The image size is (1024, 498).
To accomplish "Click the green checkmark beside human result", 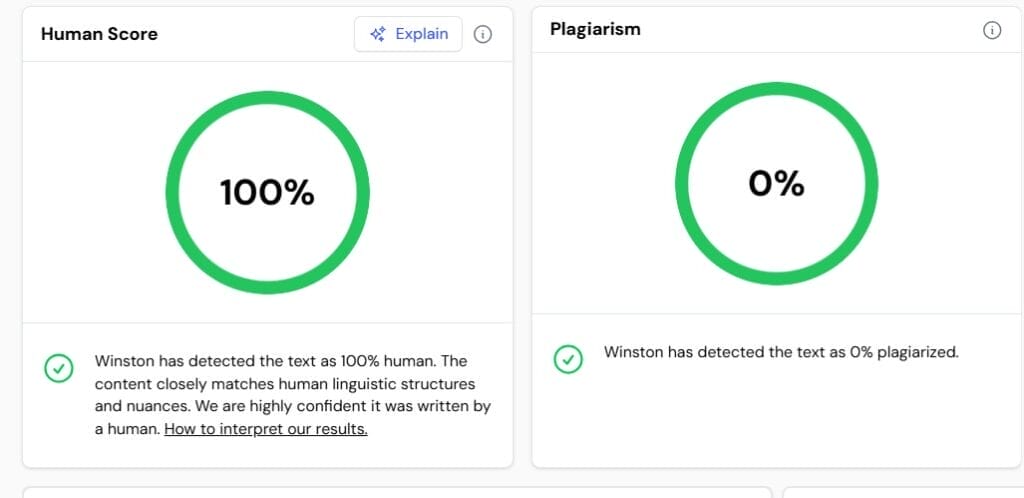I will click(x=59, y=369).
